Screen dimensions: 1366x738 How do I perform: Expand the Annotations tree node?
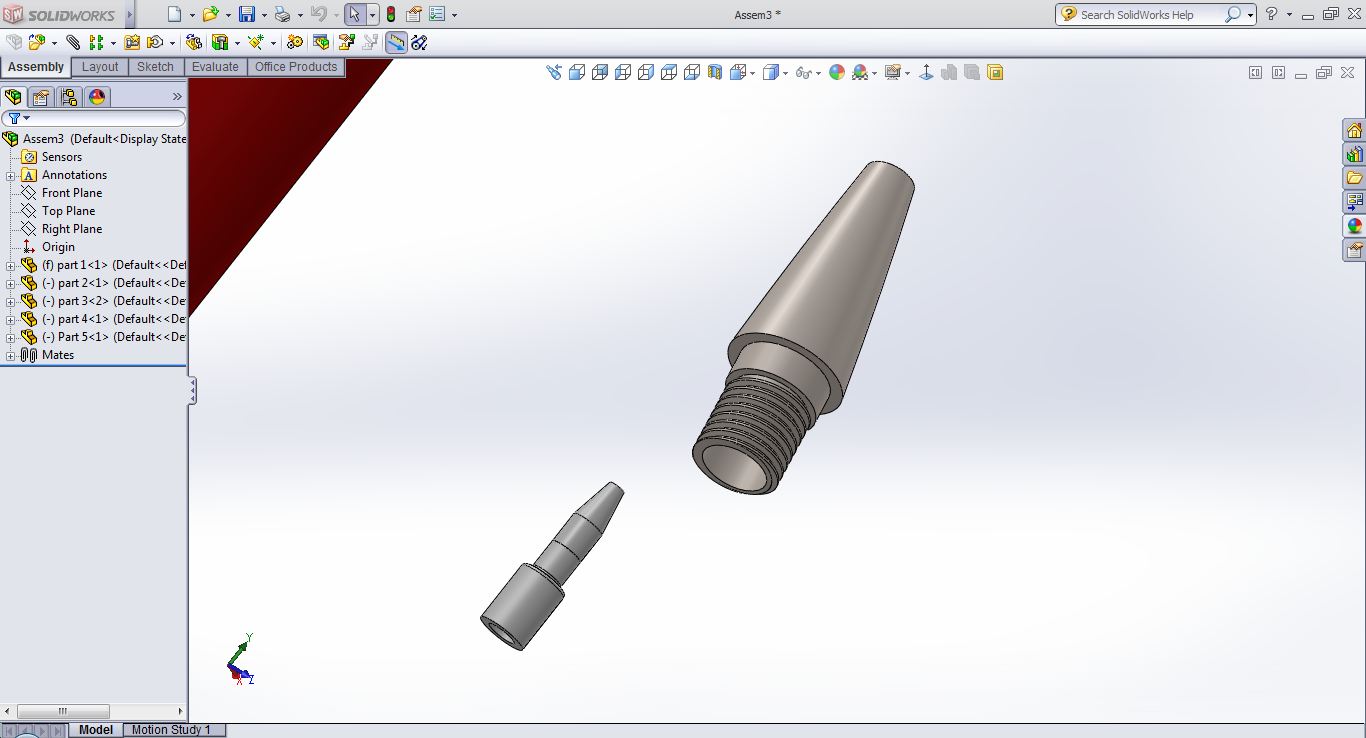coord(11,175)
